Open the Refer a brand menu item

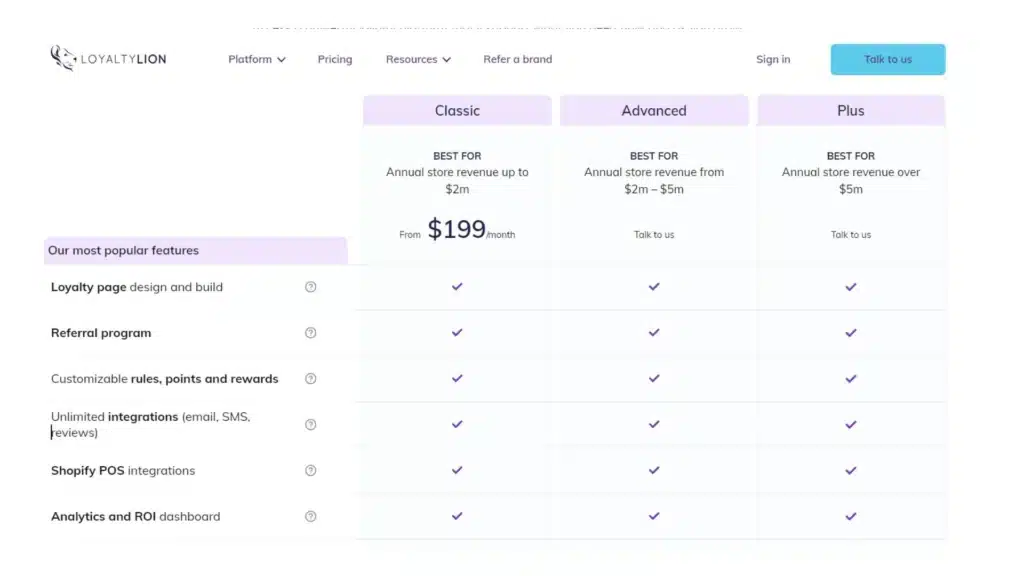coord(517,59)
